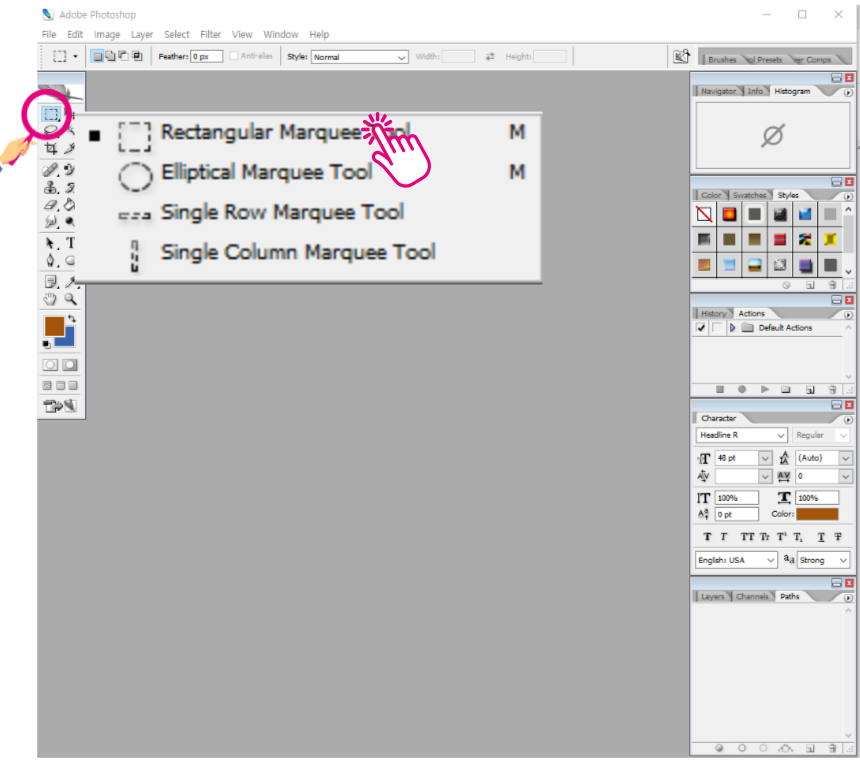The width and height of the screenshot is (860, 780).
Task: Switch to Standard Mode editing
Action: click(x=50, y=365)
